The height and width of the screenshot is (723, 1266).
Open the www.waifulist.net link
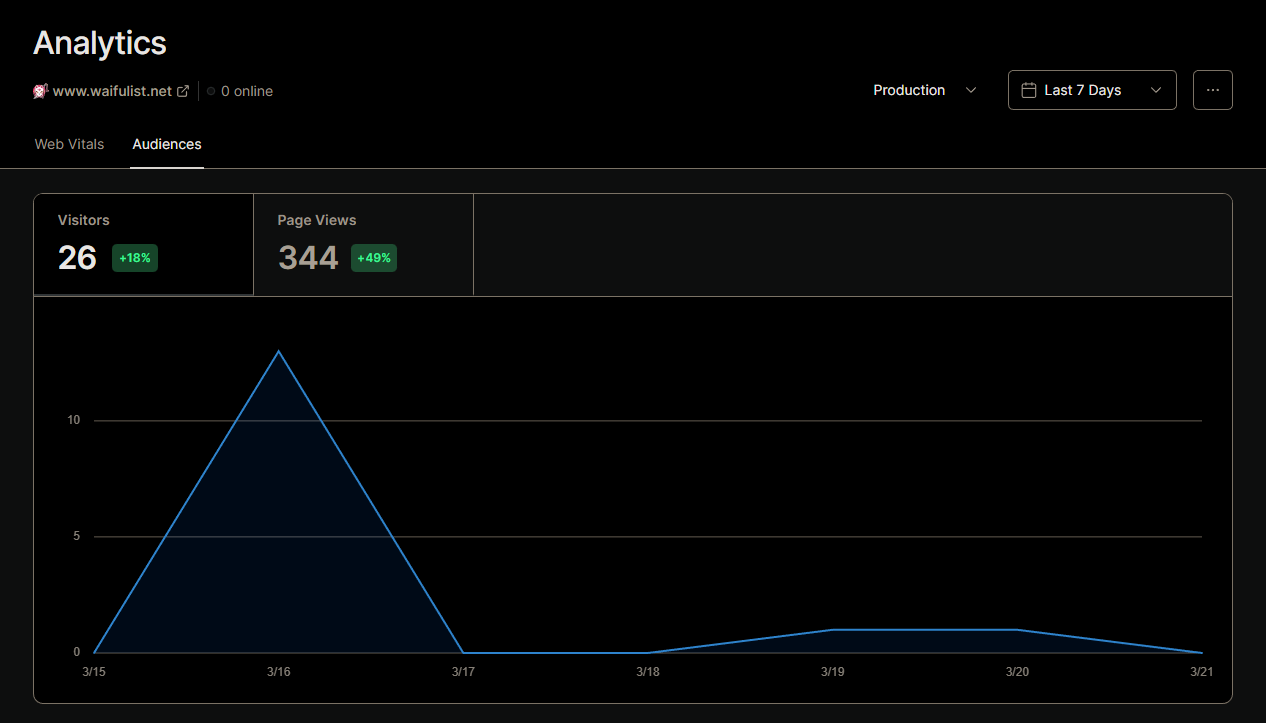coord(112,91)
